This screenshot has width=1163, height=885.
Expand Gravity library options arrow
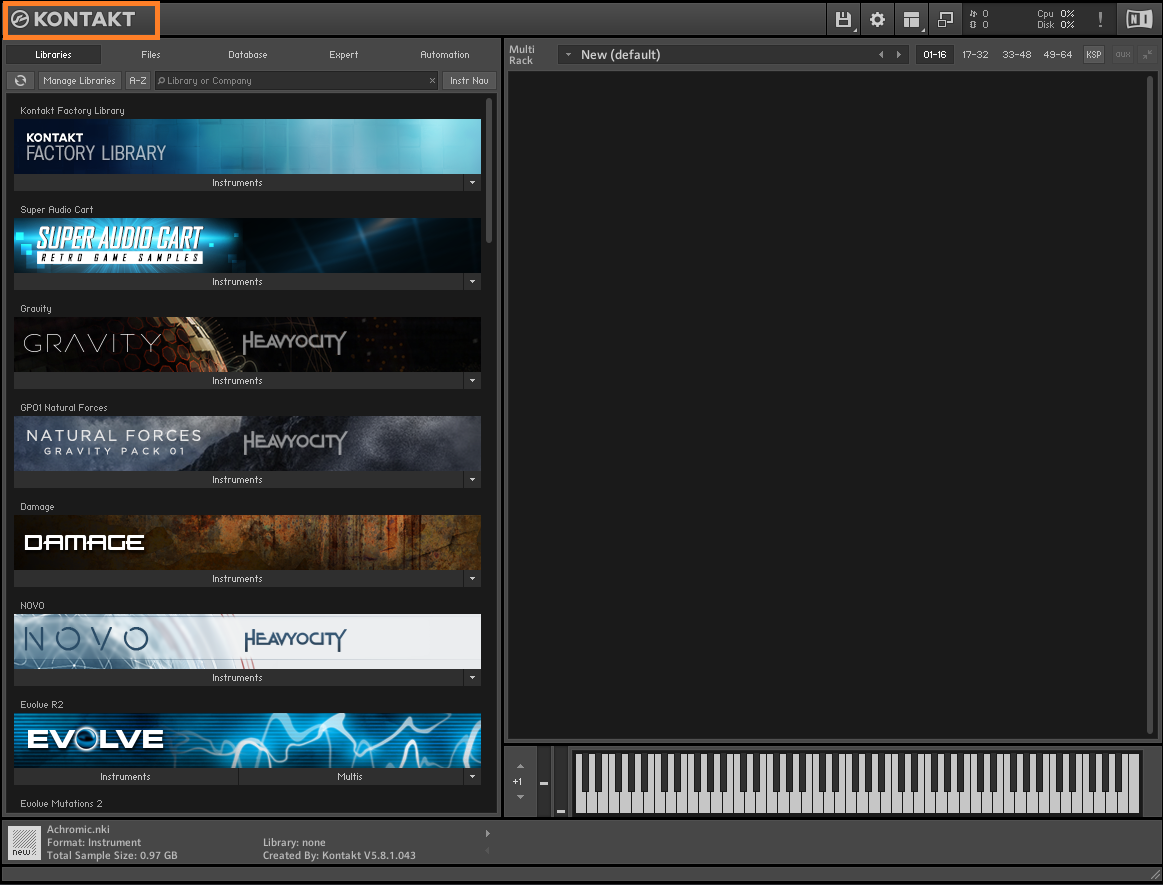(x=472, y=381)
